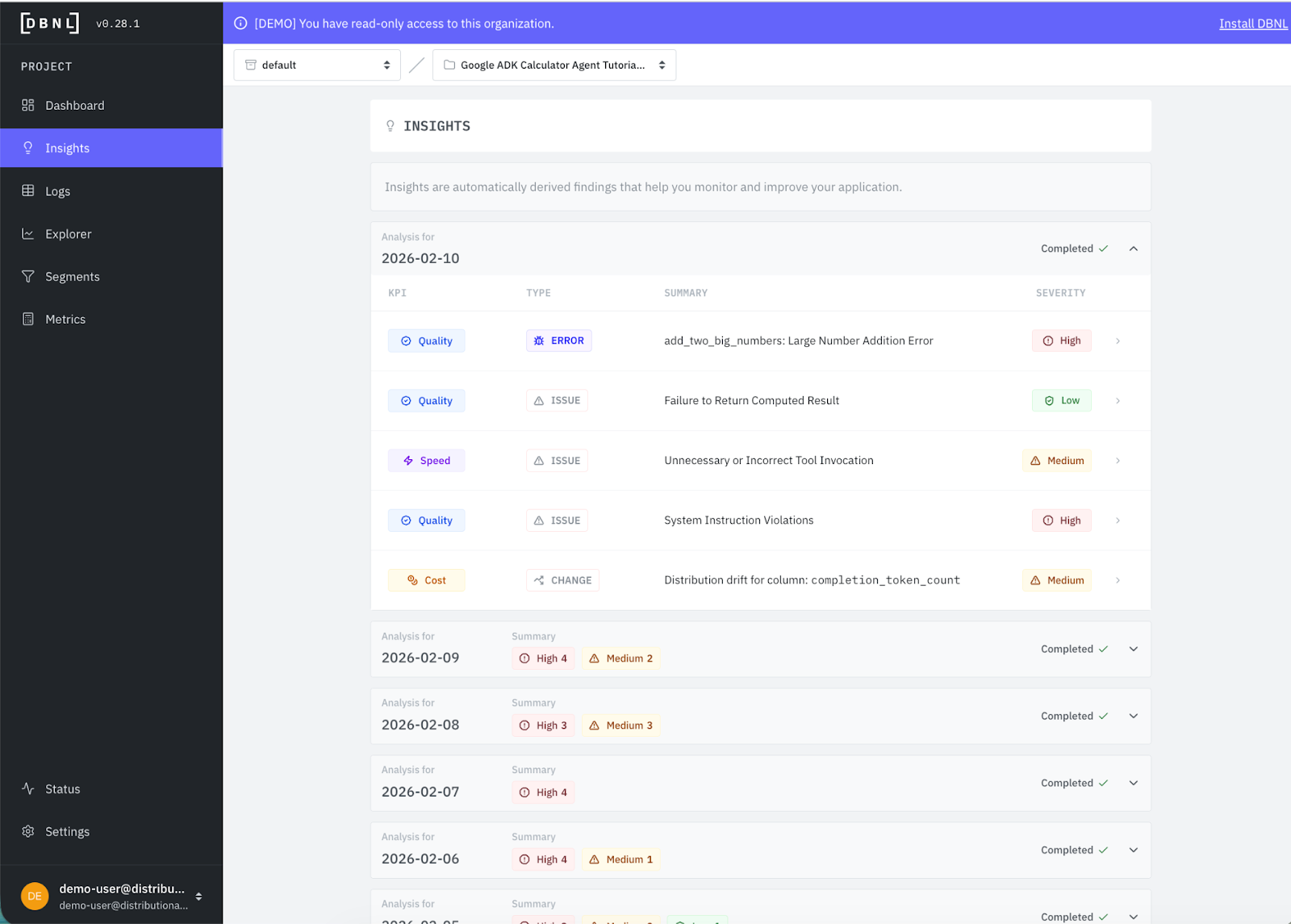Click the High 4 badge for 2026-02-09

[543, 658]
